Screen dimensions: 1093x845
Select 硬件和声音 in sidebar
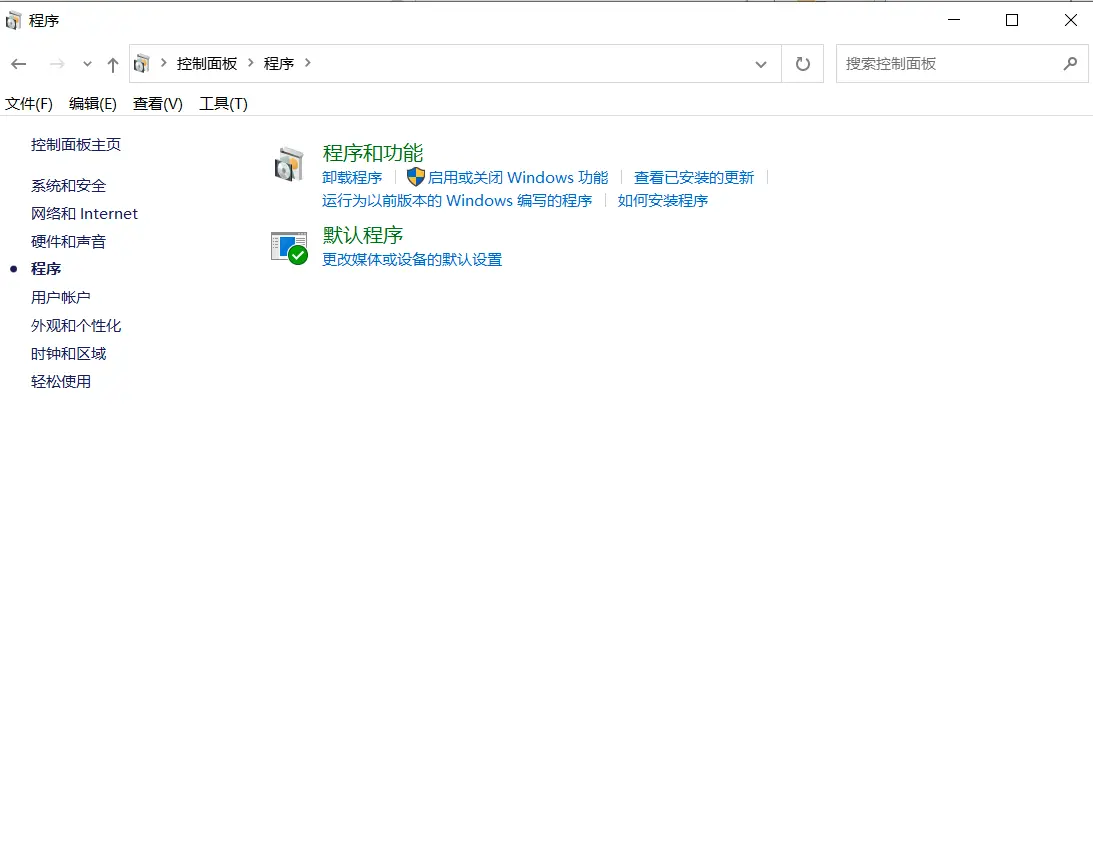click(x=68, y=241)
